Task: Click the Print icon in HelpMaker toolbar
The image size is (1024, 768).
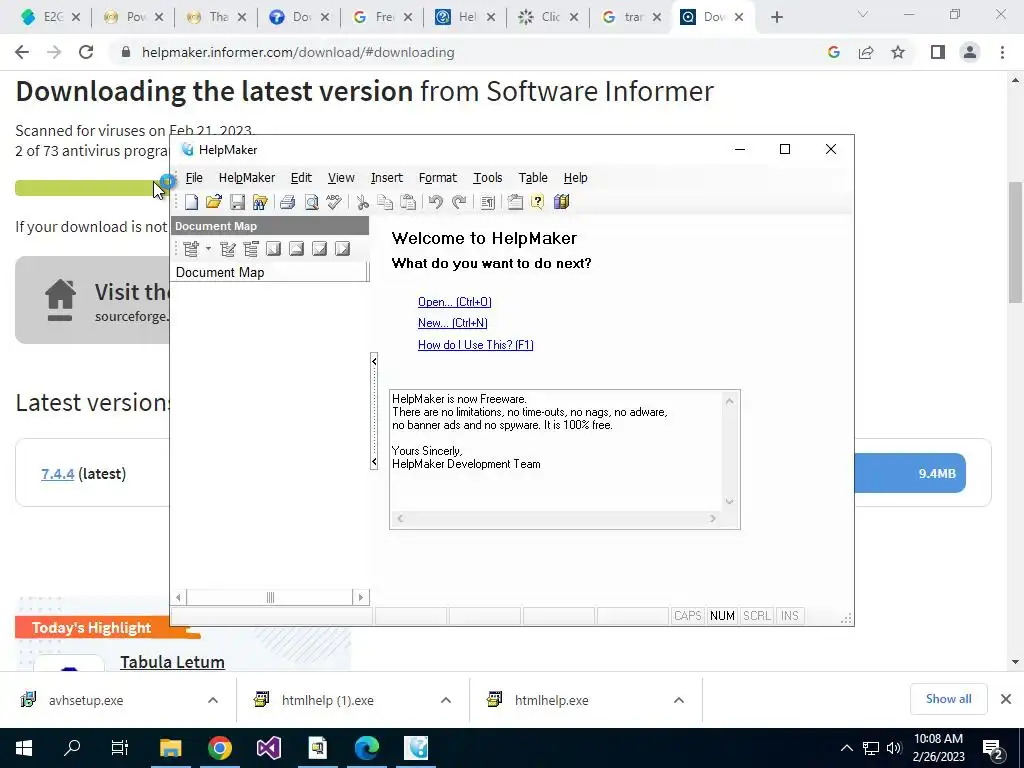Action: tap(287, 202)
